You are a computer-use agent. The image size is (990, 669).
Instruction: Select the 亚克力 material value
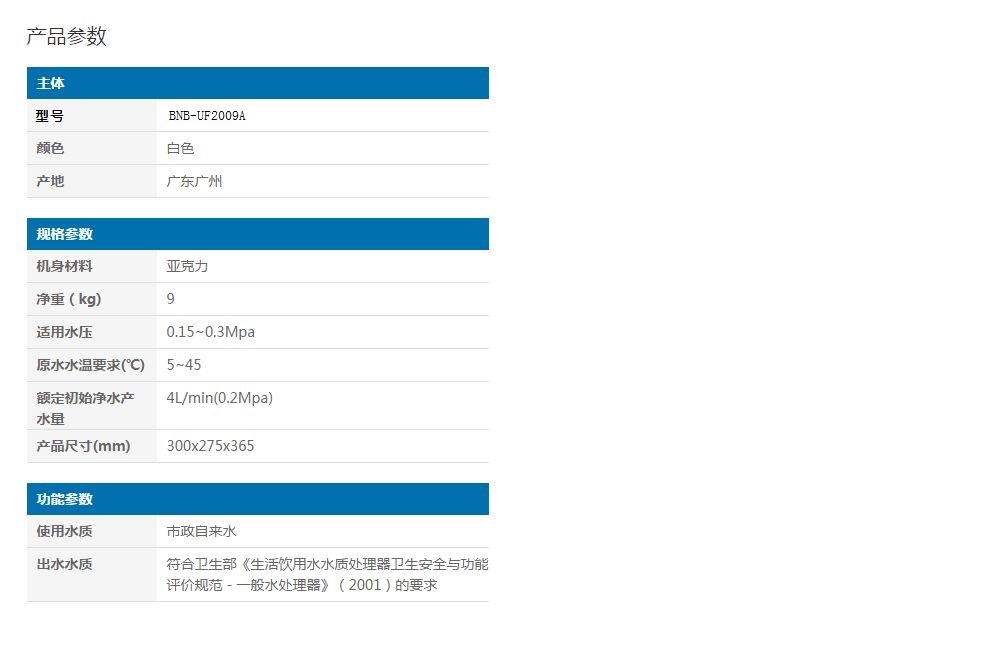click(188, 266)
